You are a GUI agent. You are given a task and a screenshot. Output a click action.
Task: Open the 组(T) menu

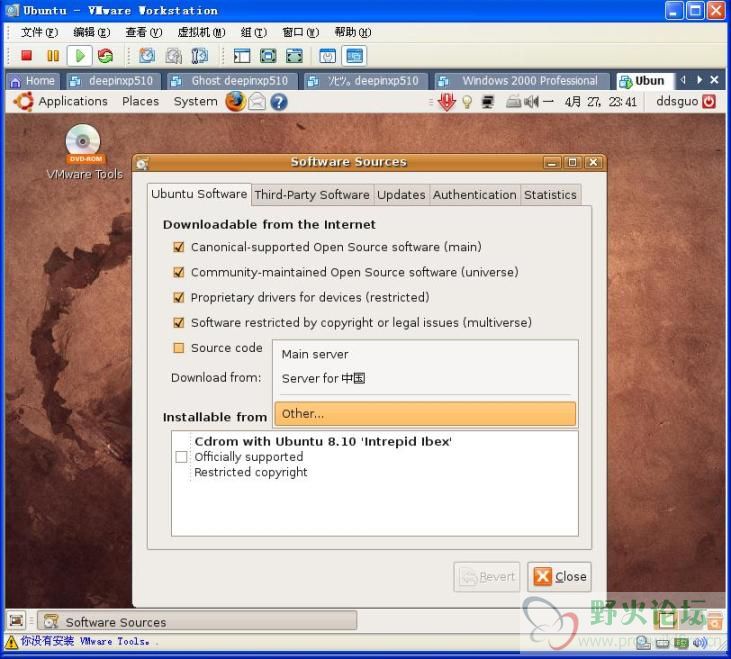click(254, 32)
